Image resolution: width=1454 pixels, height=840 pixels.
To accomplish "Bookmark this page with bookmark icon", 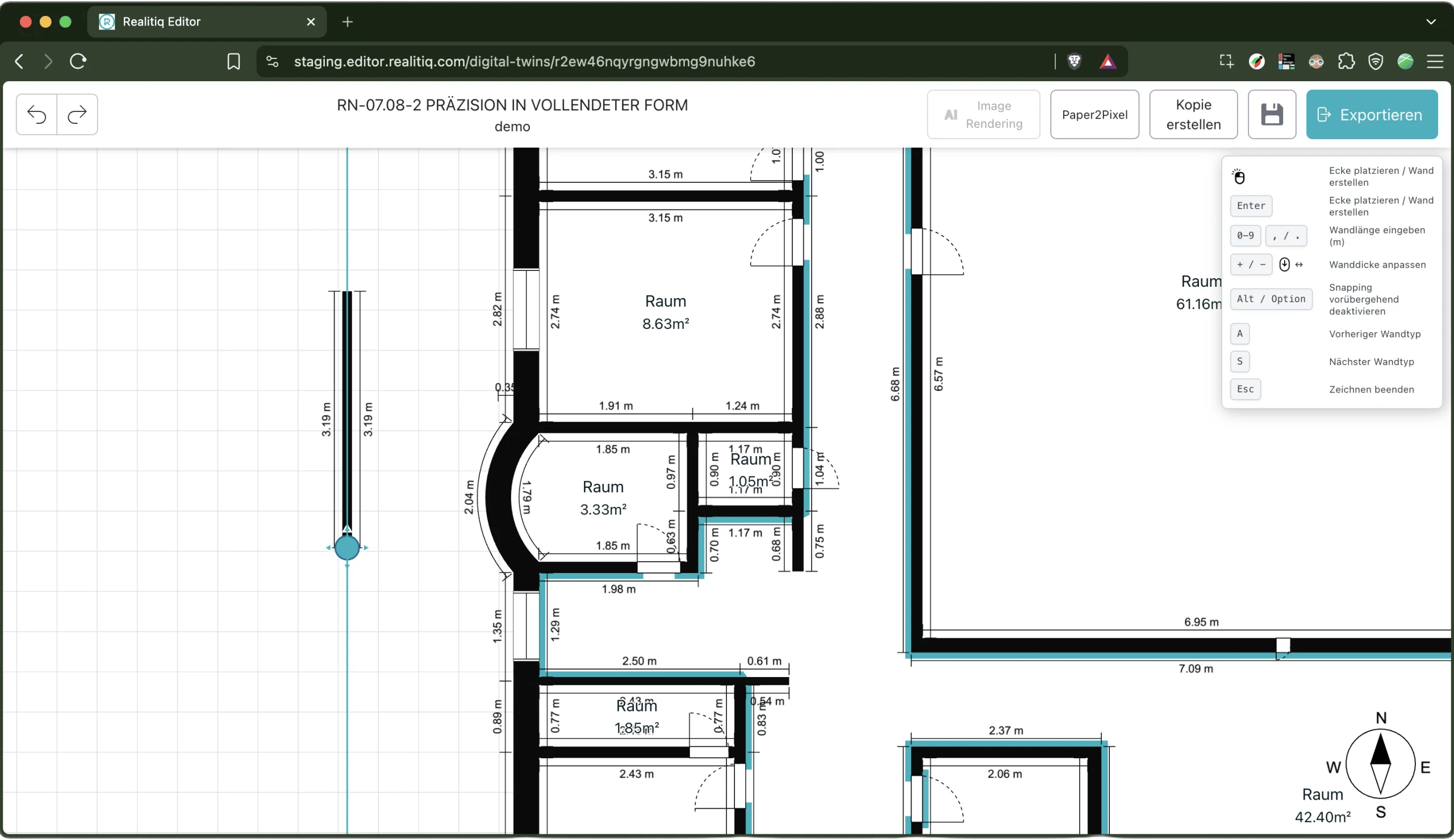I will (233, 61).
